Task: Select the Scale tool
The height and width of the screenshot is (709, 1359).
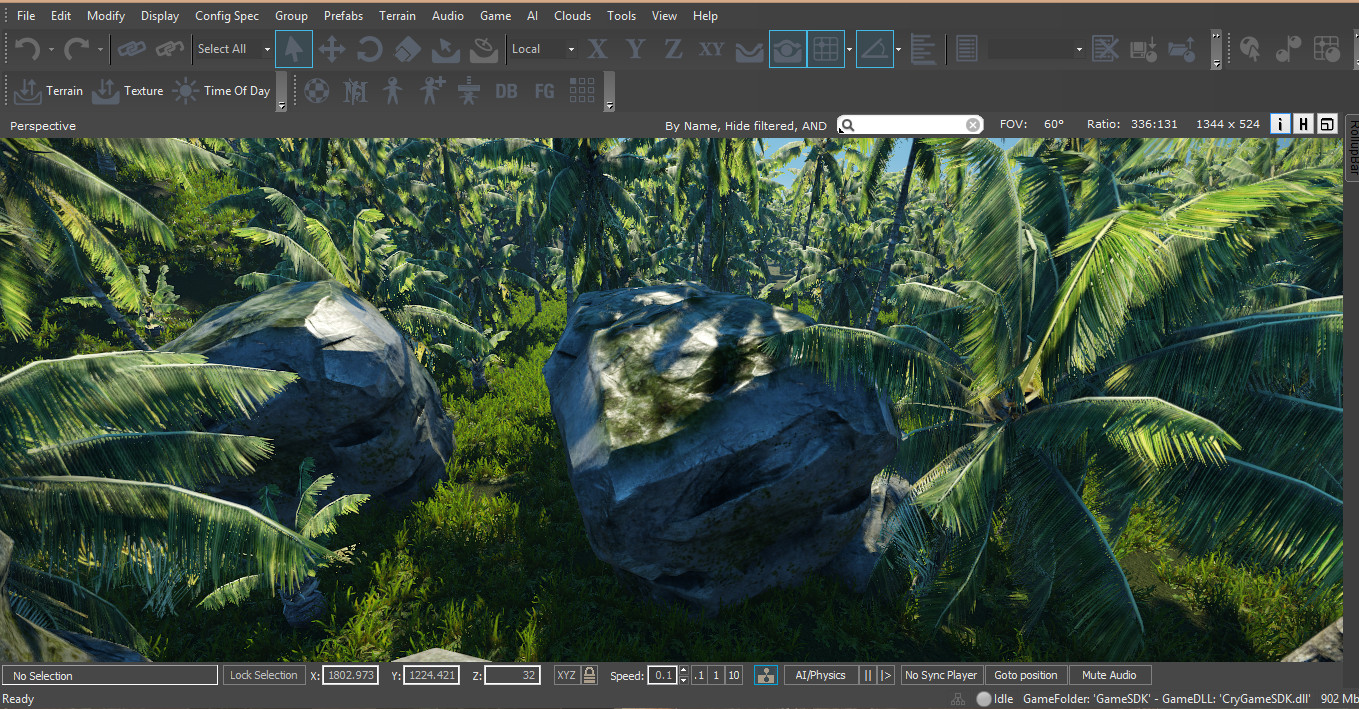Action: click(407, 48)
